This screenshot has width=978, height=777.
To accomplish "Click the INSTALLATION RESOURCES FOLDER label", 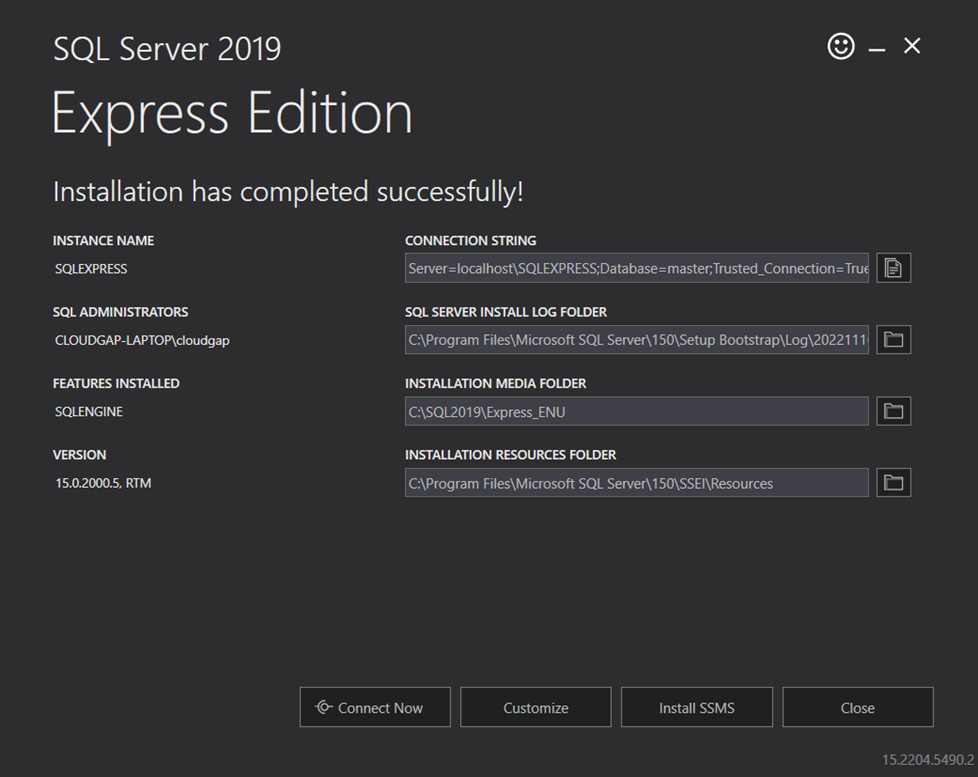I will (510, 455).
